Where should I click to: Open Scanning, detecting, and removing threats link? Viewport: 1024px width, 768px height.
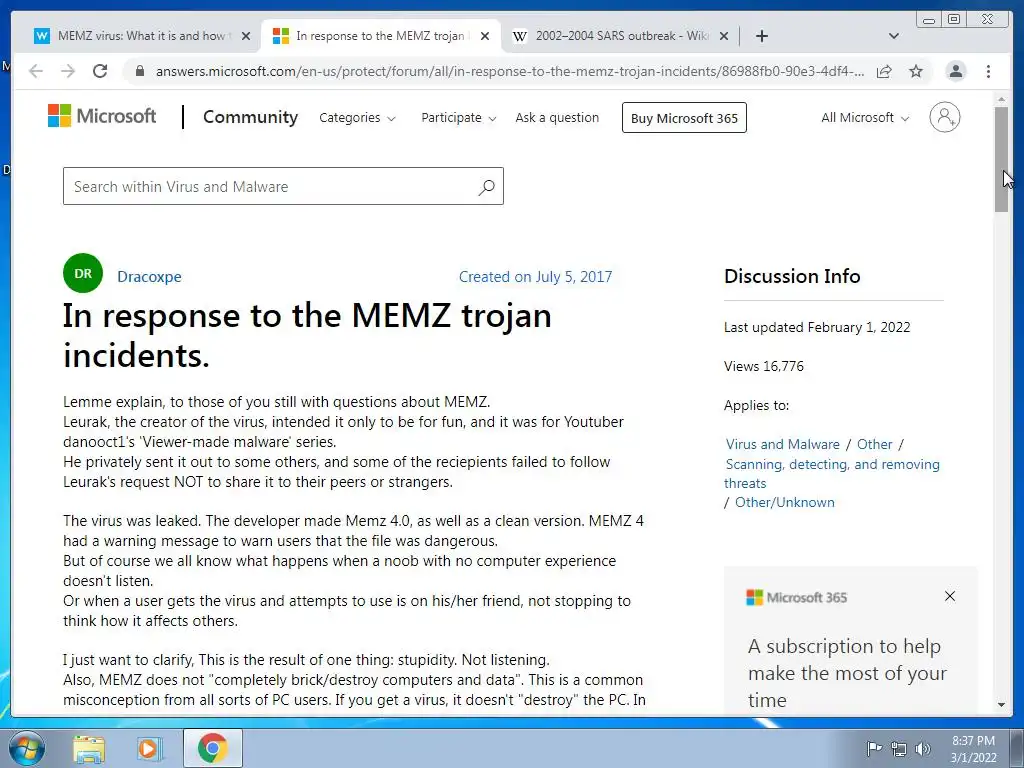tap(832, 473)
